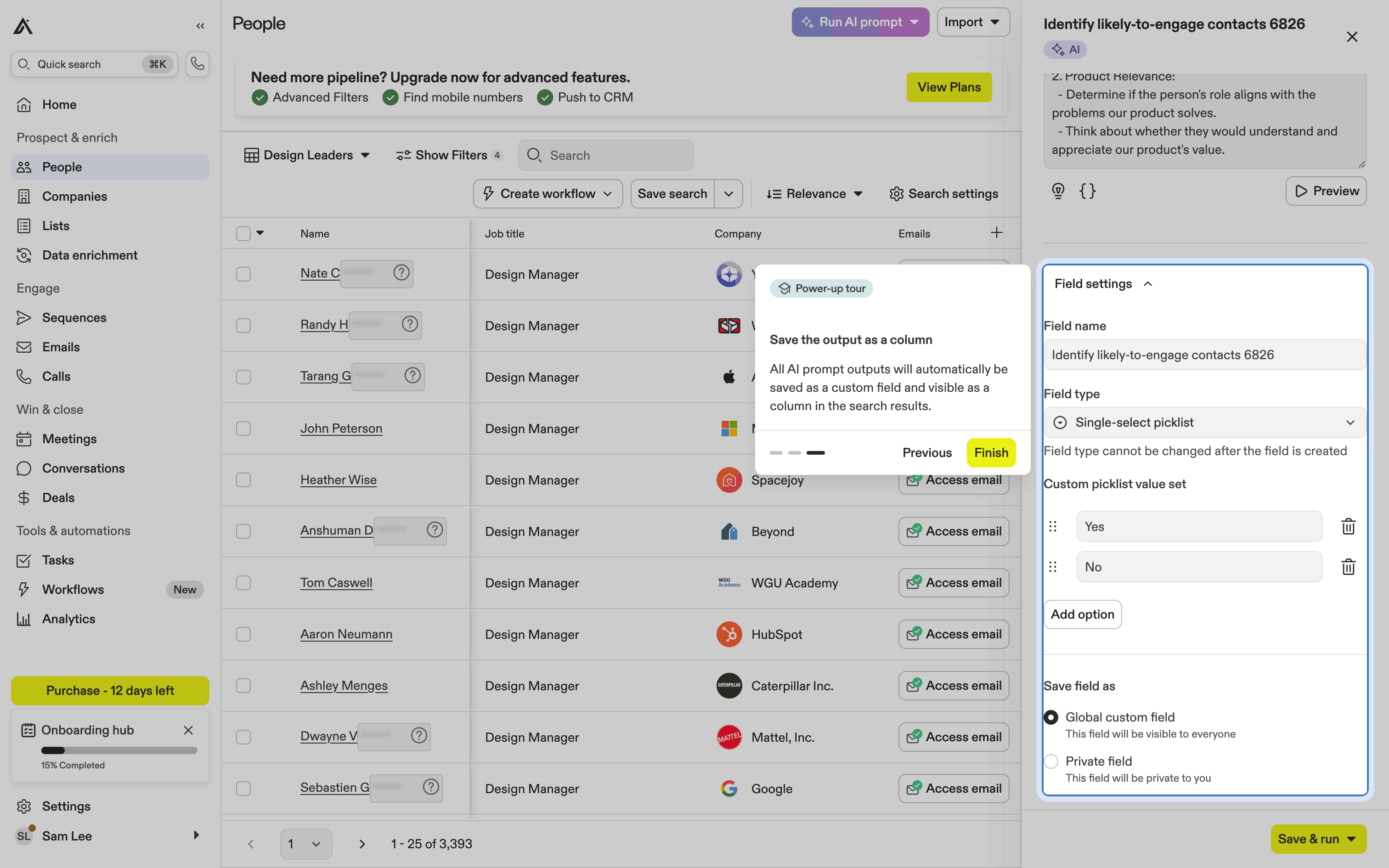This screenshot has height=868, width=1389.
Task: Click Finish in the Power-up tour
Action: [x=991, y=452]
